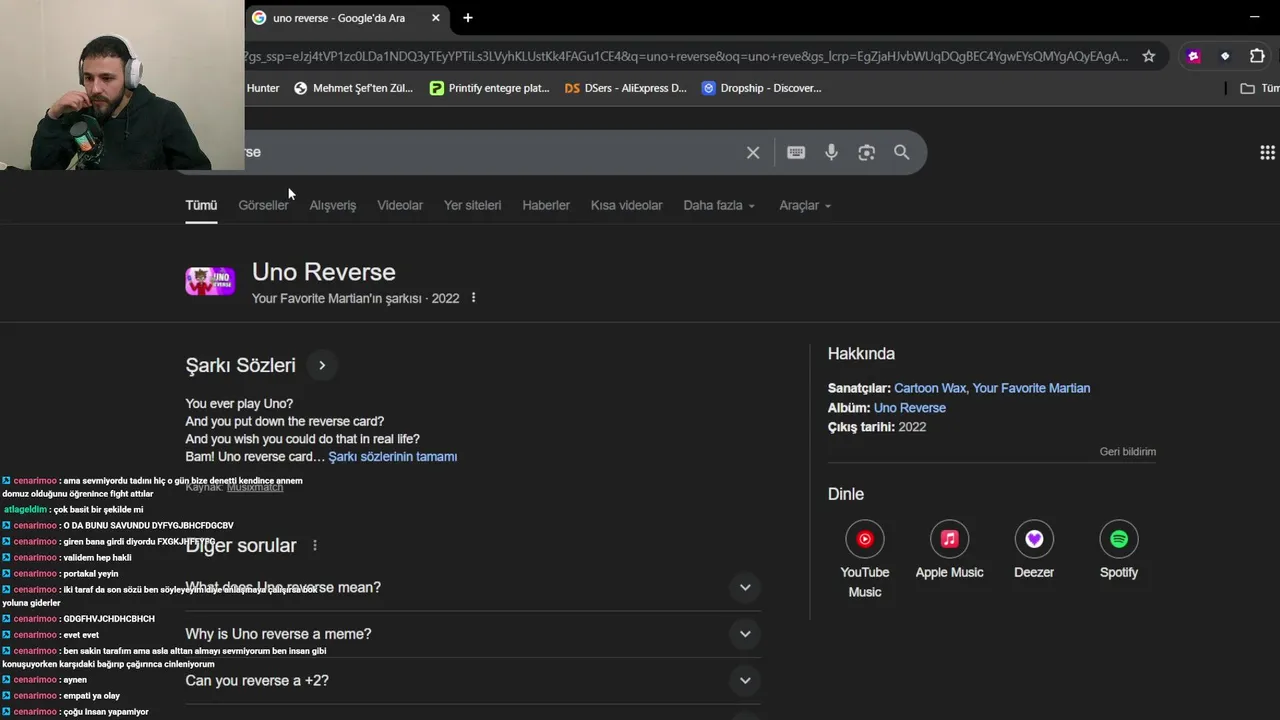Start voice search with microphone icon
Image resolution: width=1280 pixels, height=720 pixels.
tap(831, 152)
